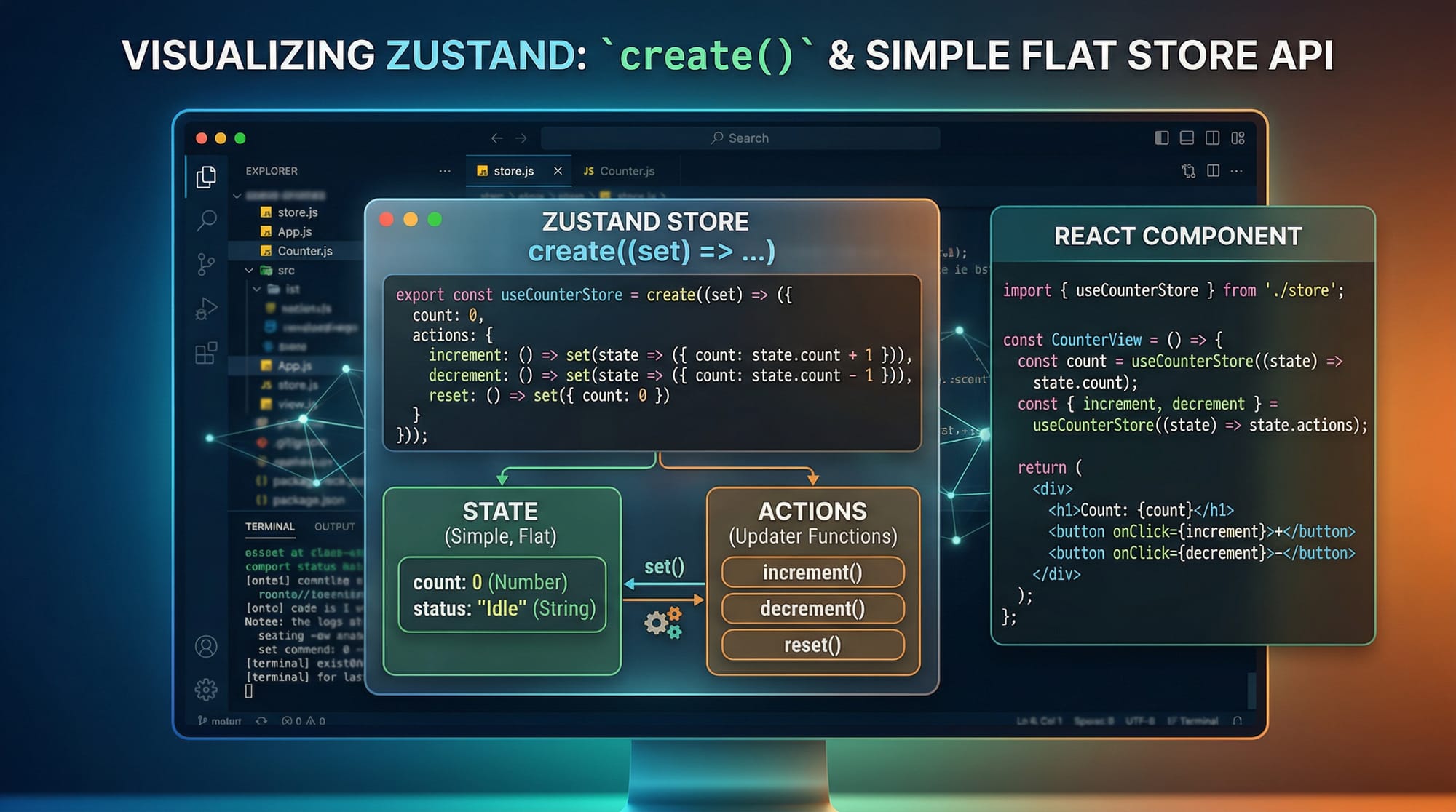Toggle the bottom panel visibility
This screenshot has height=812, width=1456.
1185,138
